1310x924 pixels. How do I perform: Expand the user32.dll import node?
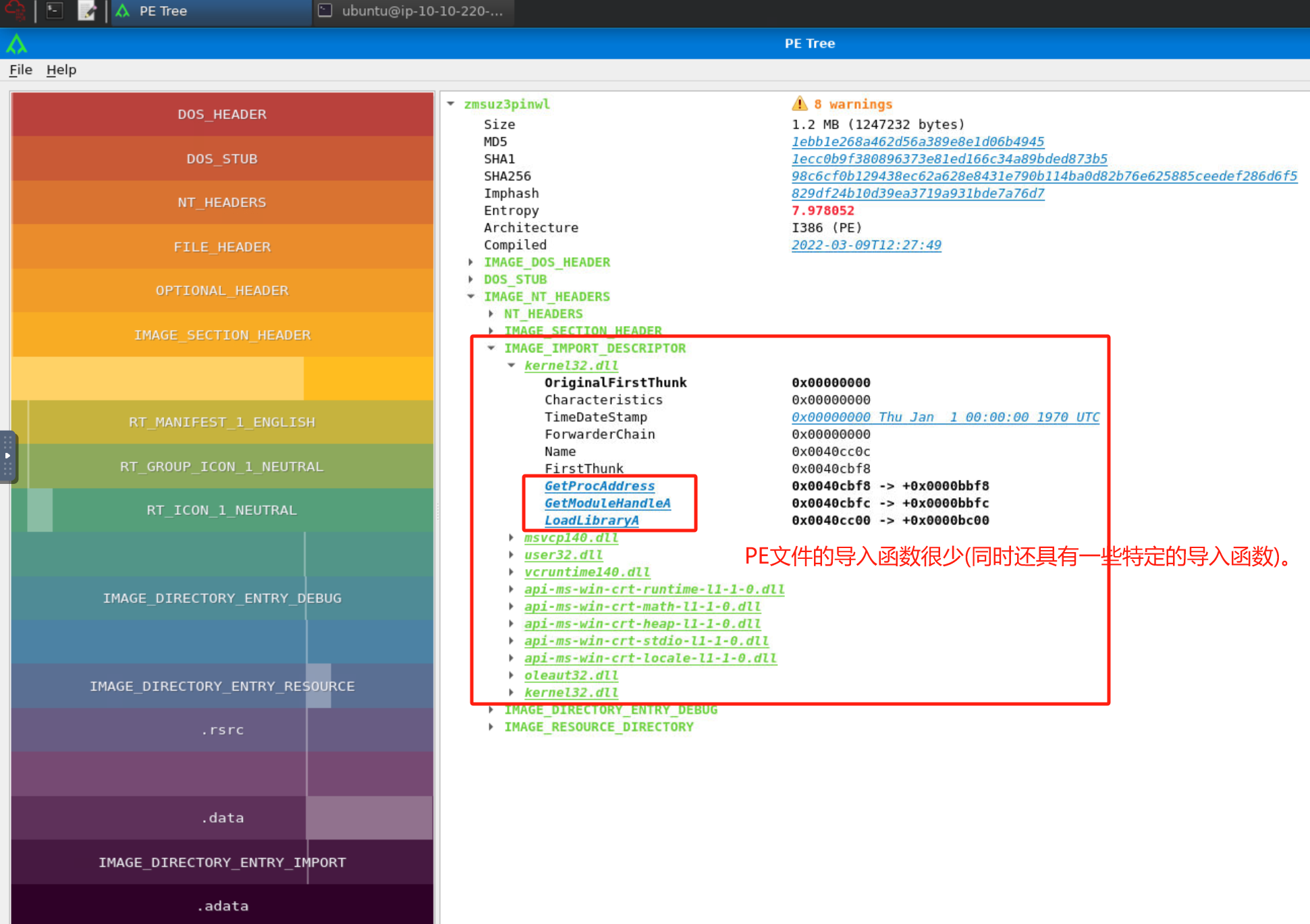point(512,555)
